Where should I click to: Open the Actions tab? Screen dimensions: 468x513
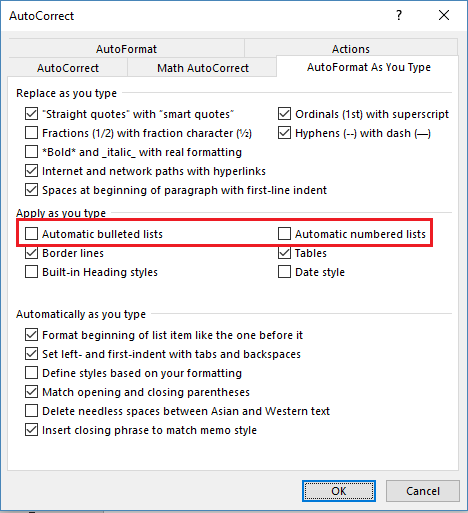pyautogui.click(x=351, y=49)
